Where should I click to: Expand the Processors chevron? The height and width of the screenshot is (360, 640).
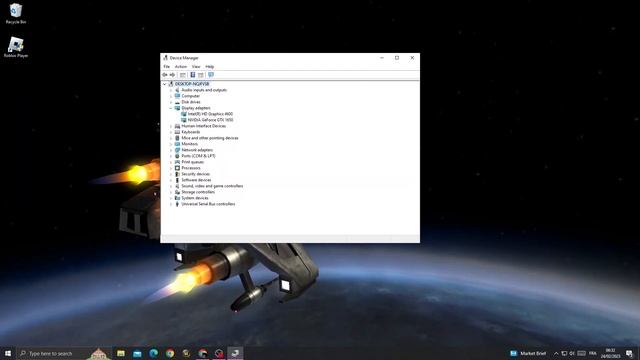pos(171,168)
